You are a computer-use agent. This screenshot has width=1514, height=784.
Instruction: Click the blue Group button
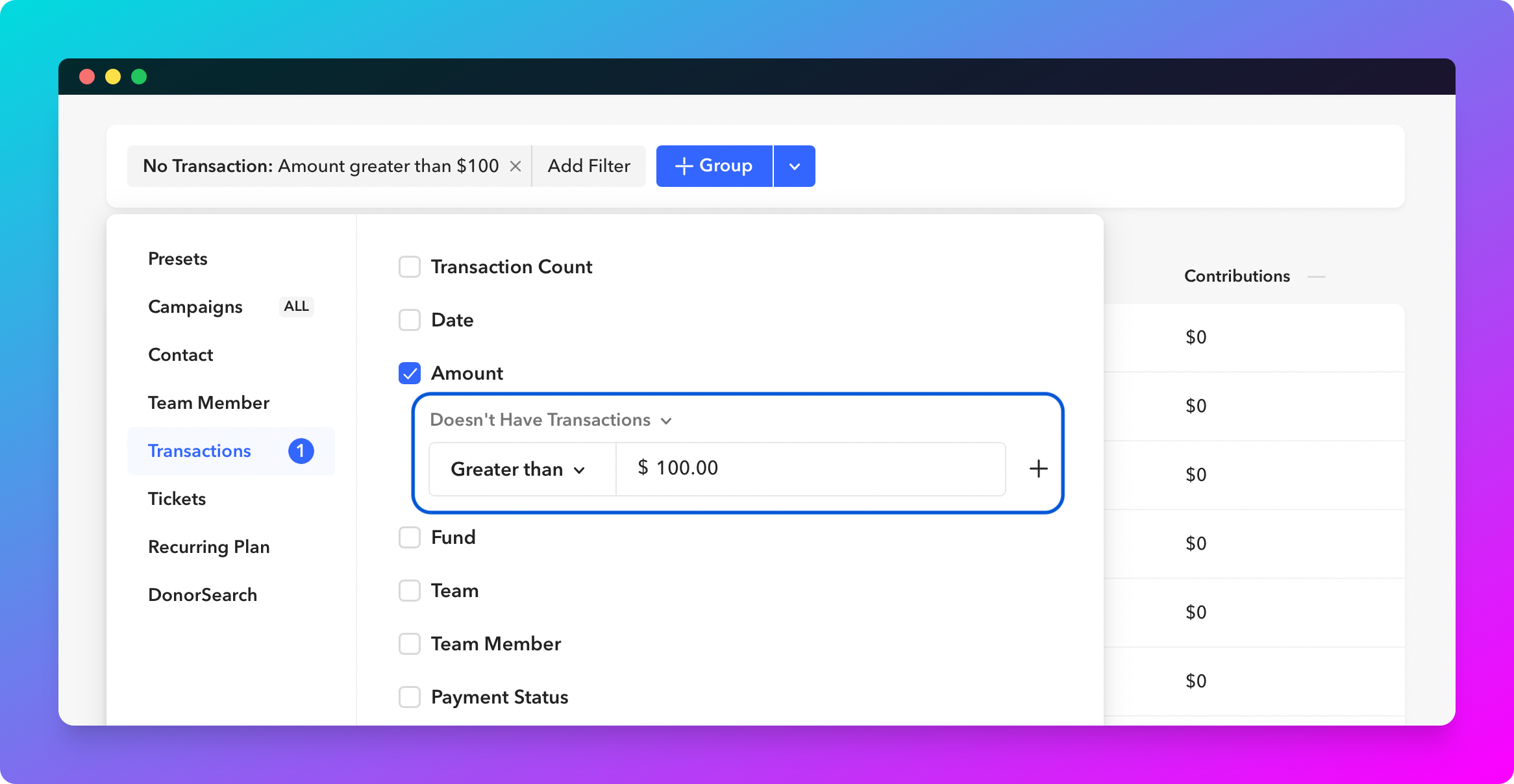click(x=714, y=166)
